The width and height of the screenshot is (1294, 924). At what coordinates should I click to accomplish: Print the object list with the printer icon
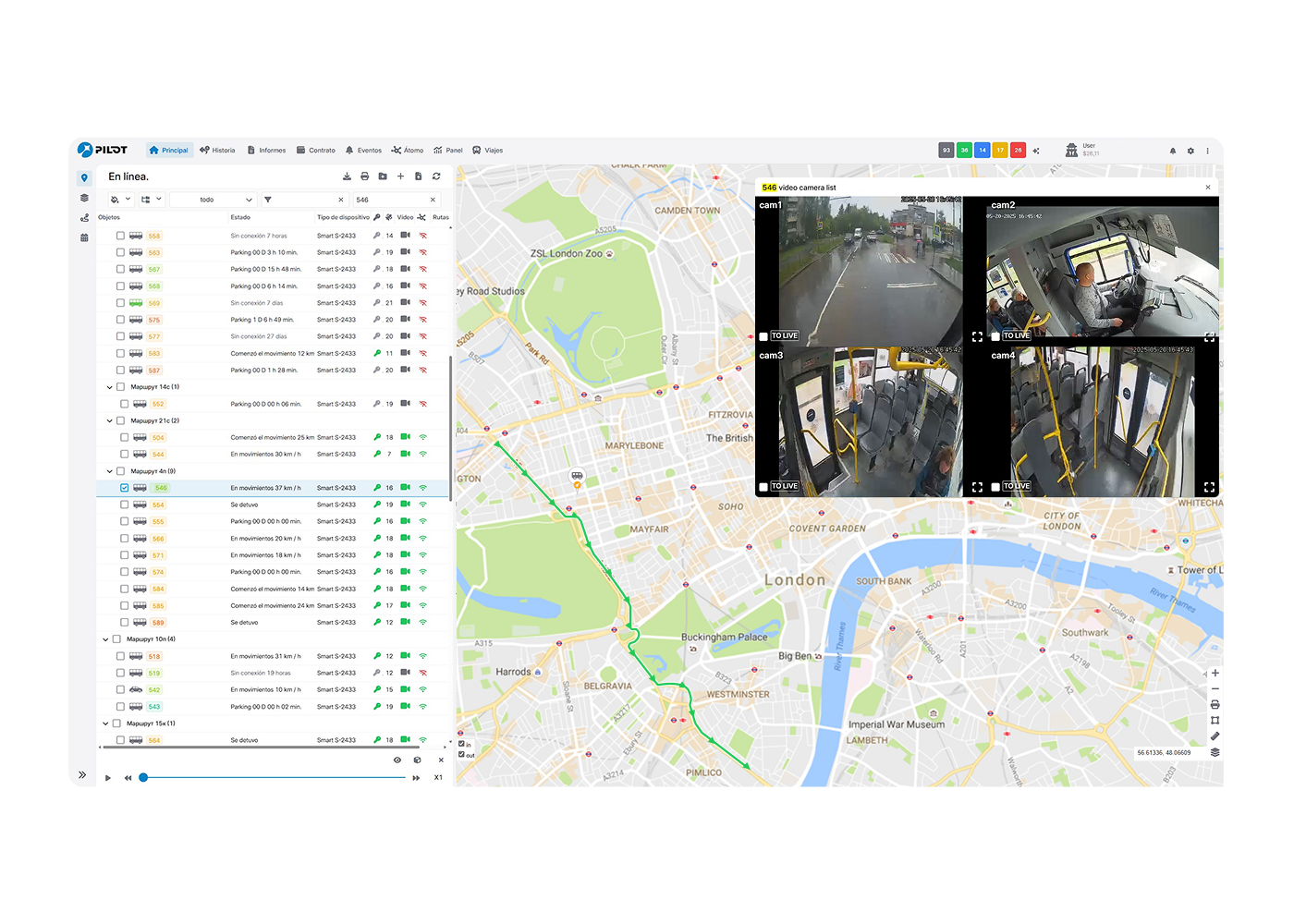pos(364,176)
